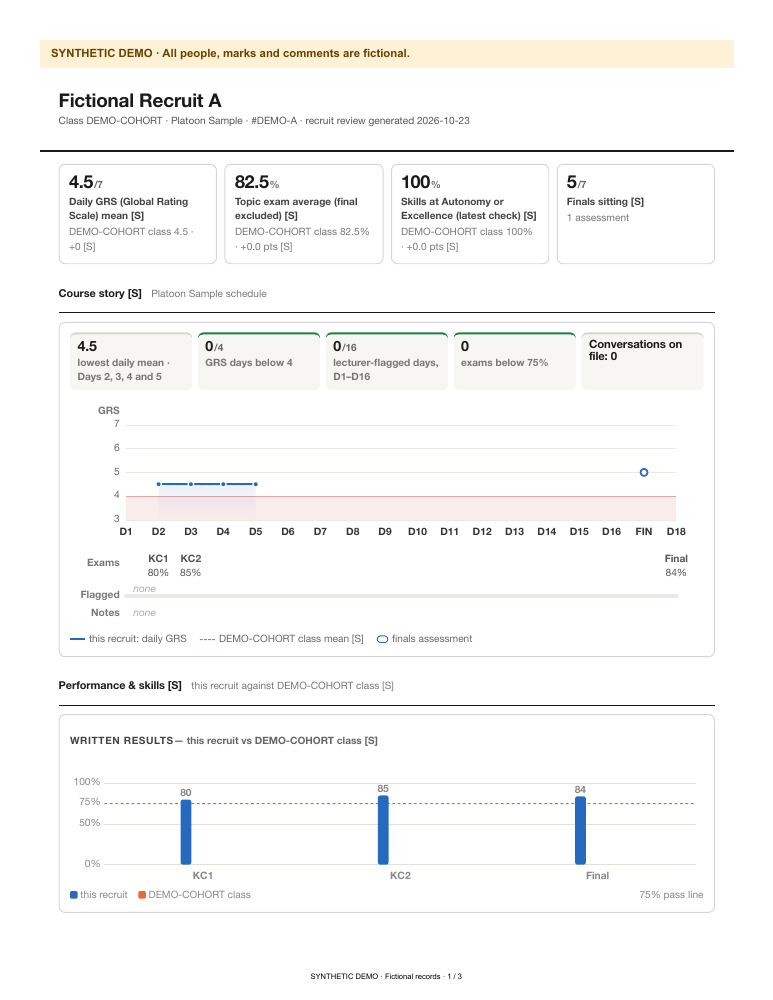Click the SYNTHETIC DEMO banner notice
This screenshot has width=773, height=1000.
(x=386, y=54)
